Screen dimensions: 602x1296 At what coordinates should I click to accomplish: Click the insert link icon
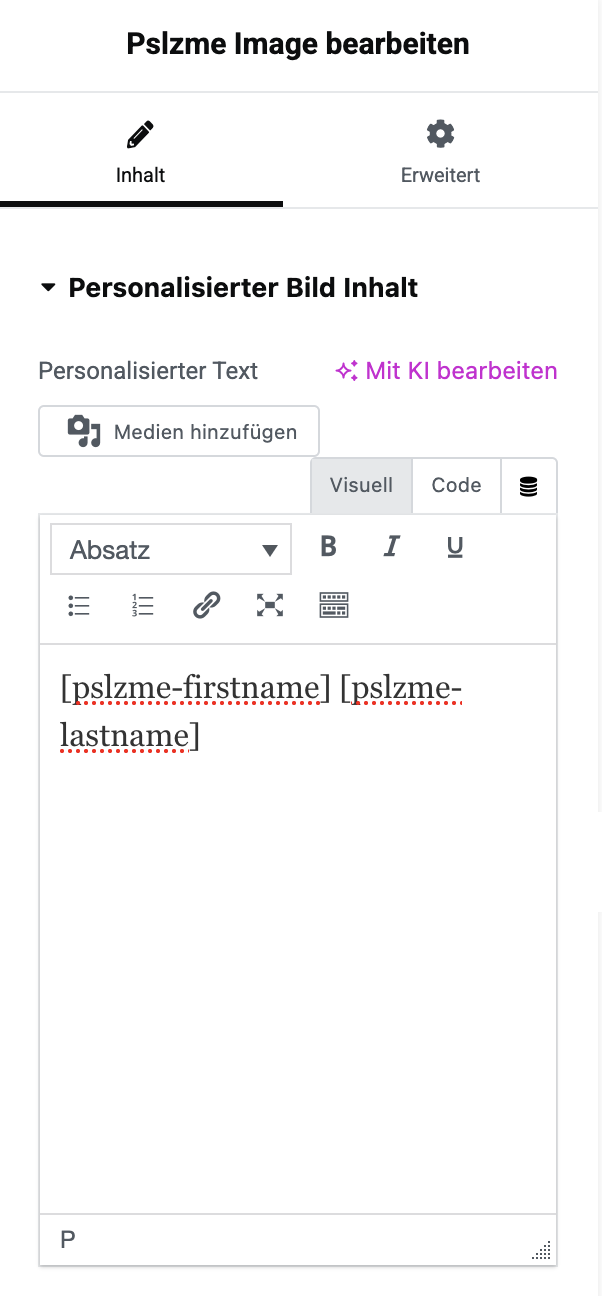[206, 605]
